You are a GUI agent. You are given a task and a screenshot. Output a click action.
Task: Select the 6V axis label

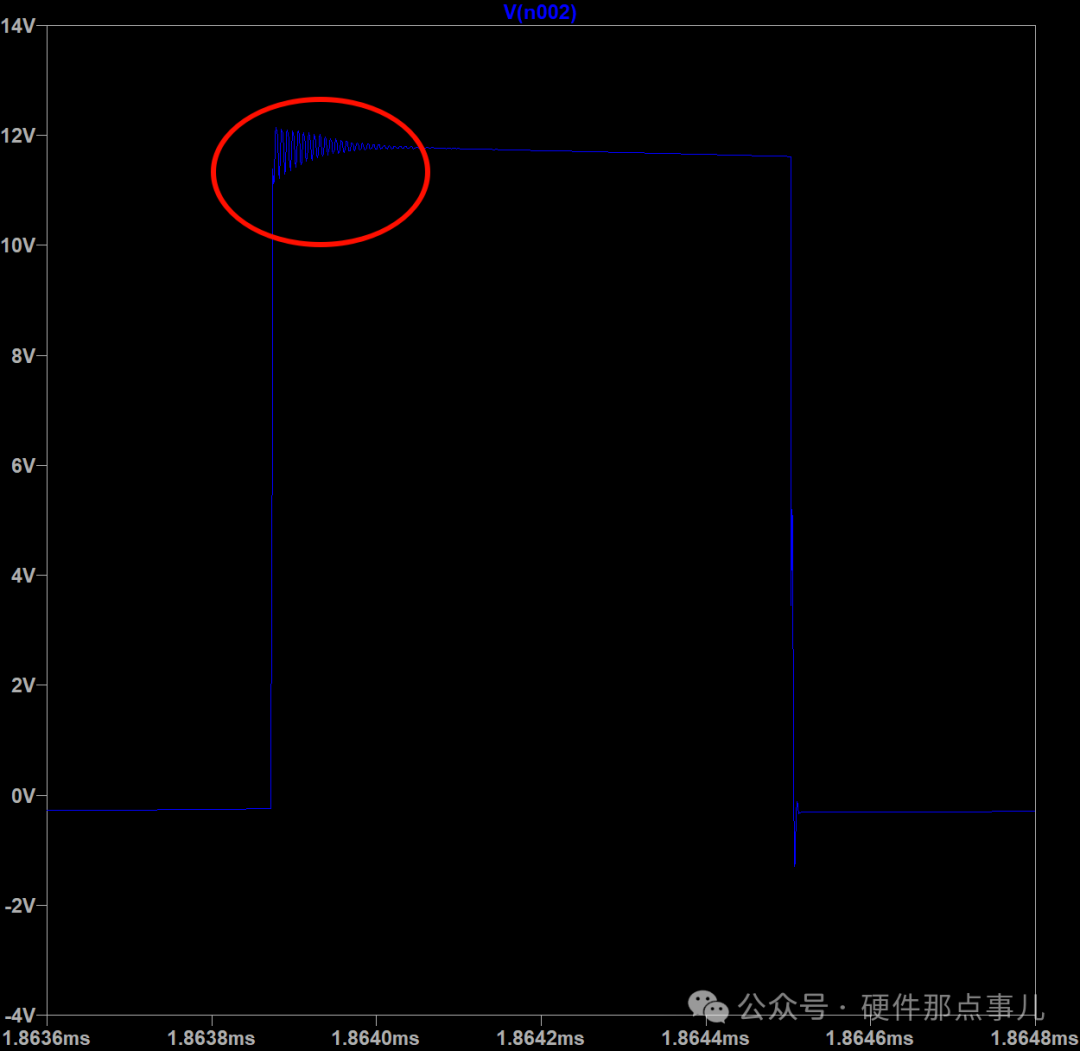coord(23,466)
